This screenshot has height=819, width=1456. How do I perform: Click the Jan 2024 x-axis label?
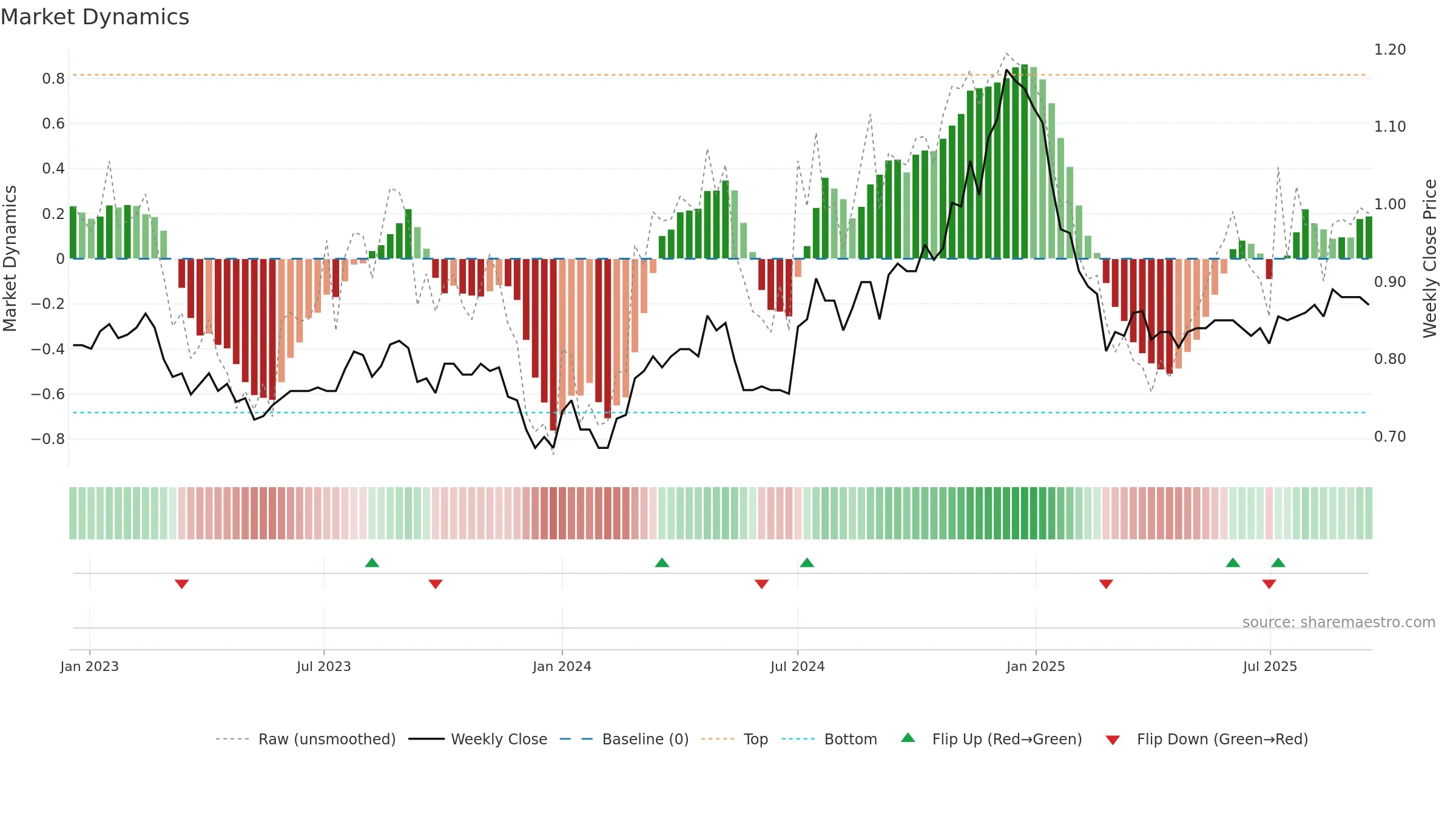pos(562,666)
